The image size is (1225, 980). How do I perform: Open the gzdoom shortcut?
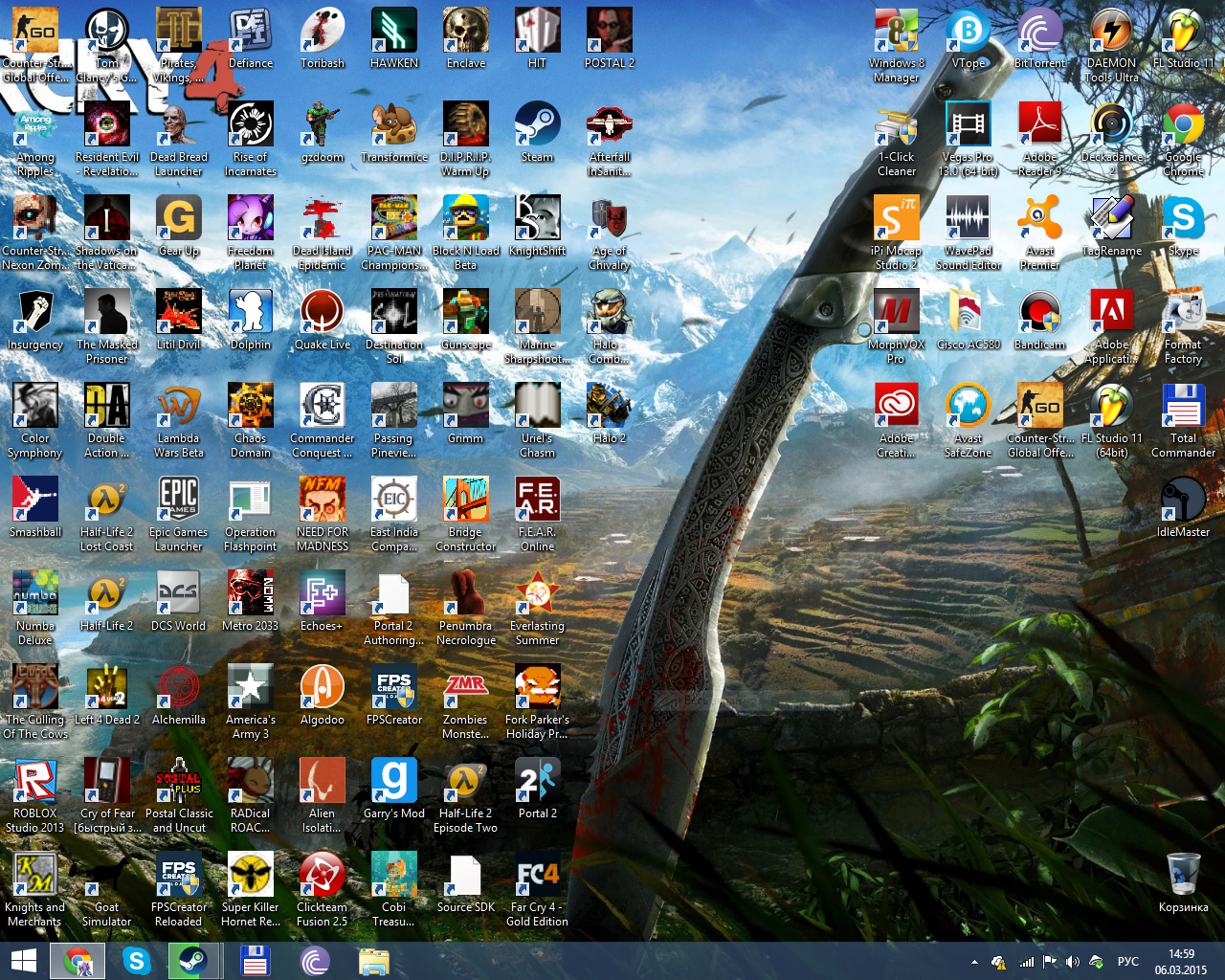tap(323, 132)
